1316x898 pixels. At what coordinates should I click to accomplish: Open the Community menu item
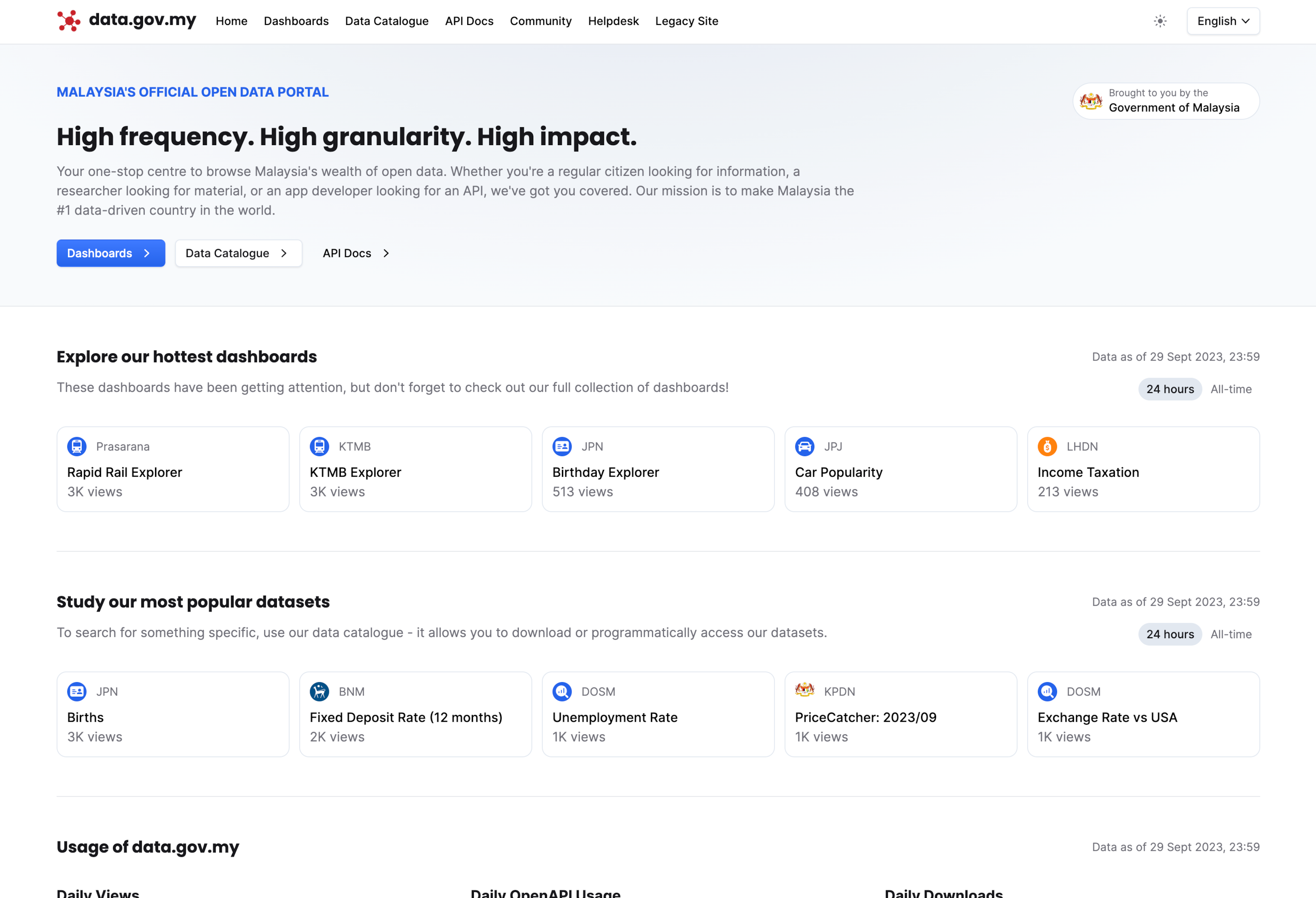pyautogui.click(x=540, y=21)
